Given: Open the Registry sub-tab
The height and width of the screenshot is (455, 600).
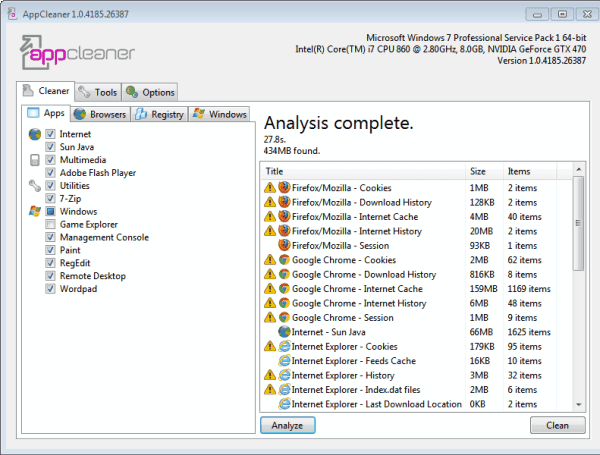Looking at the screenshot, I should point(158,114).
